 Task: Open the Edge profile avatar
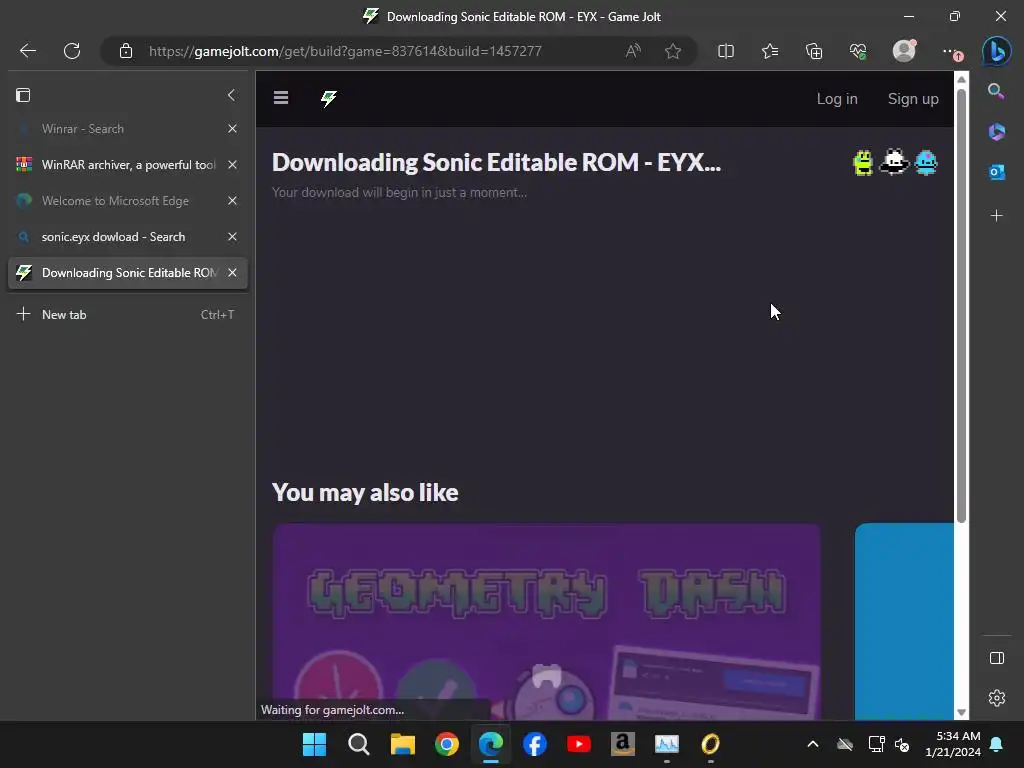(904, 51)
